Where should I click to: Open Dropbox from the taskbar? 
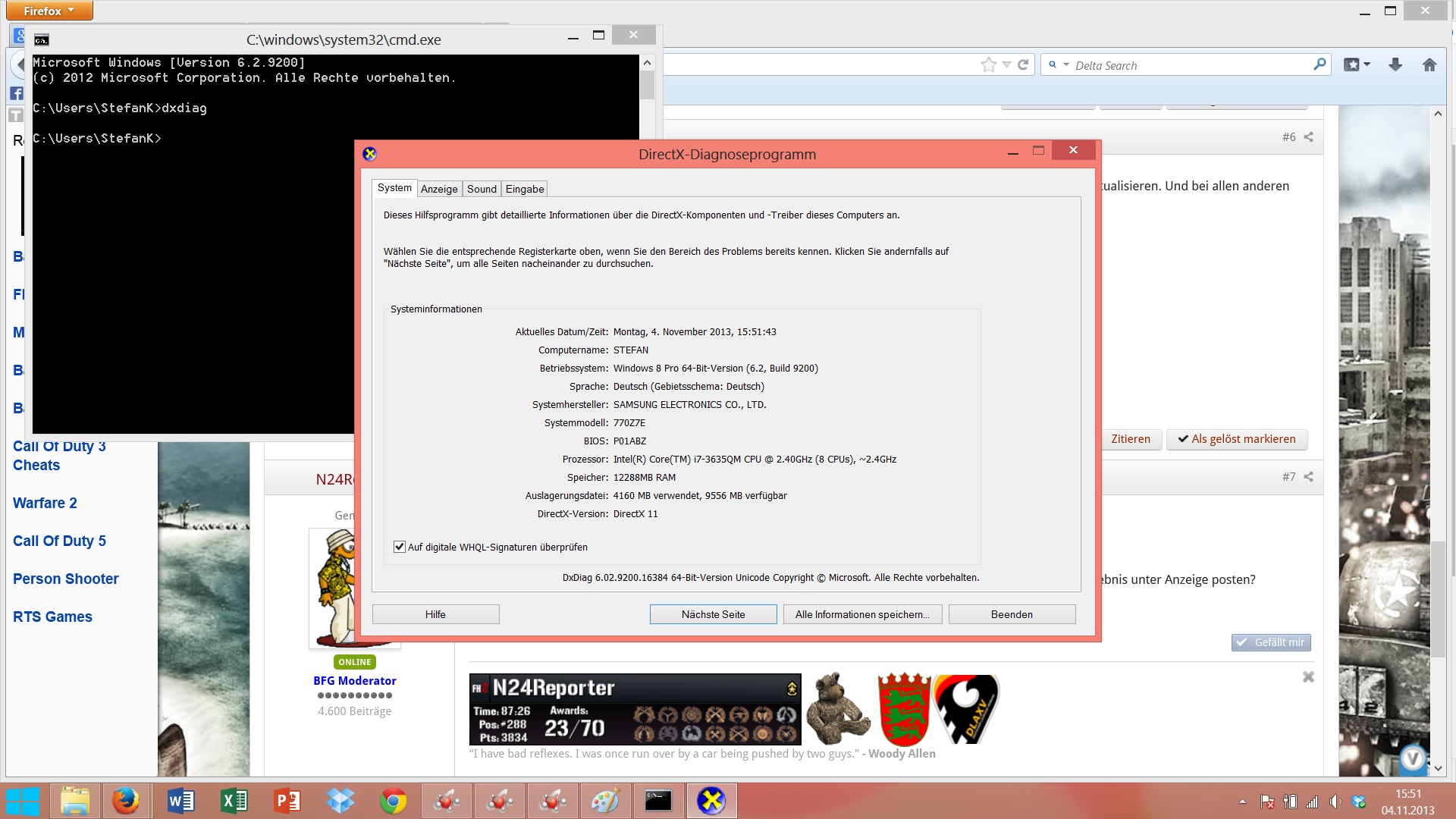340,801
